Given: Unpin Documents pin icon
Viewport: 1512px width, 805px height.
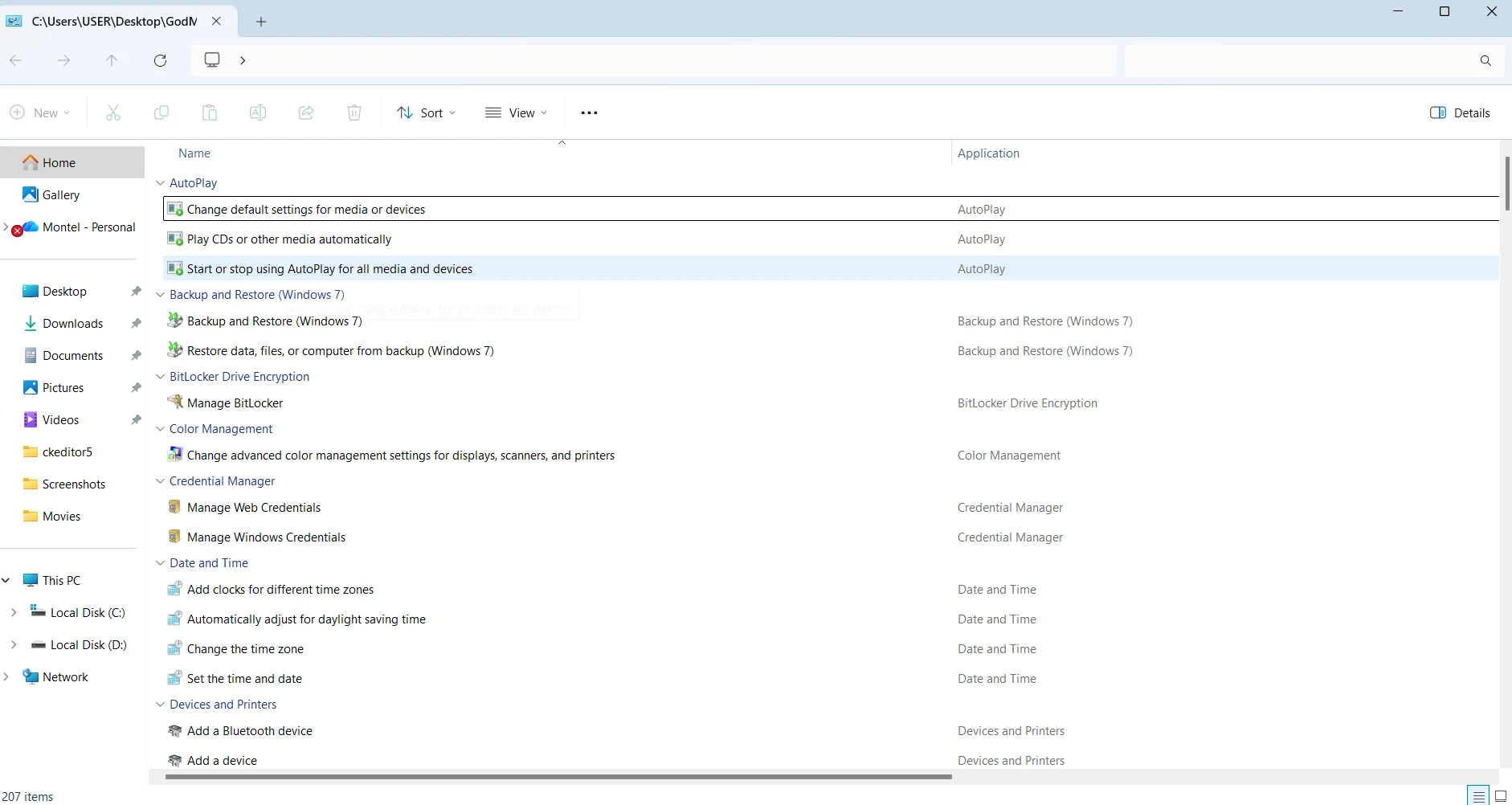Looking at the screenshot, I should 136,355.
